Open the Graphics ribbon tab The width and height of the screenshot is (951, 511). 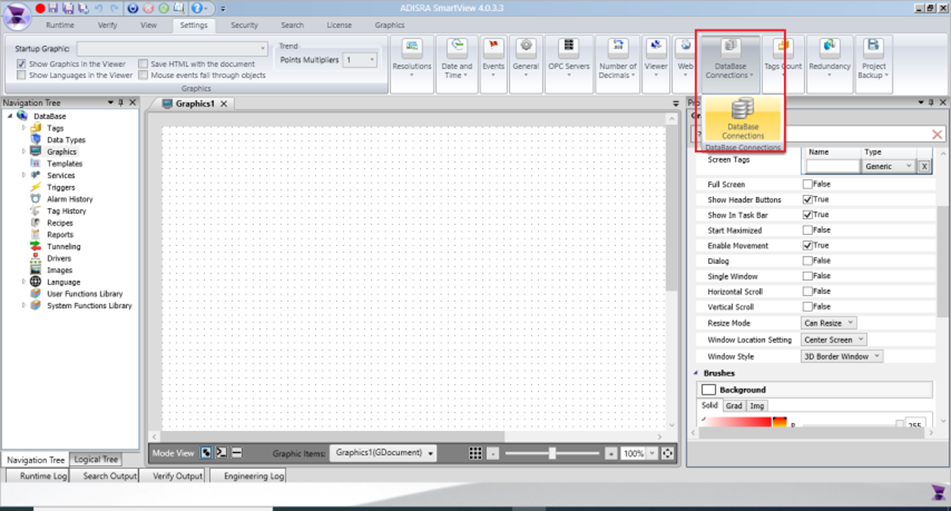click(x=389, y=25)
